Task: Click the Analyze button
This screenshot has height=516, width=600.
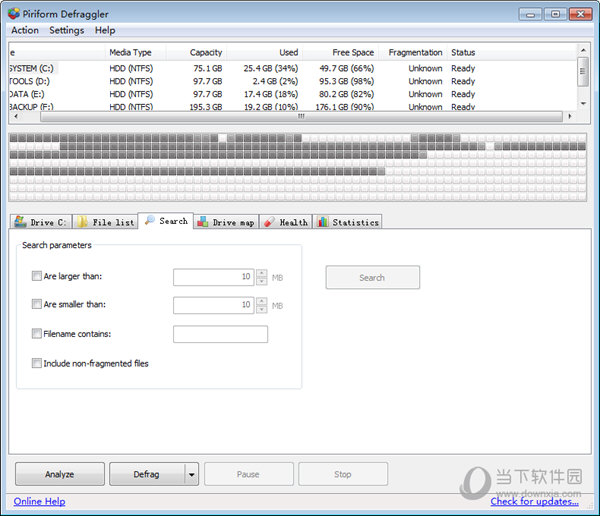Action: click(x=60, y=474)
